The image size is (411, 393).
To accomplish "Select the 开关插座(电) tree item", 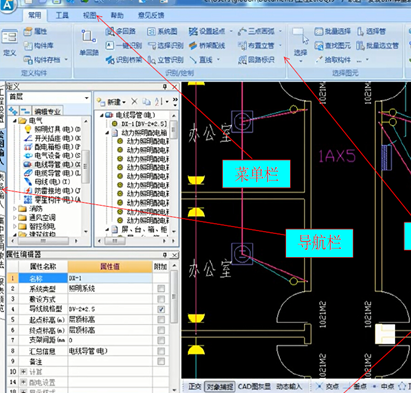I will click(x=53, y=138).
